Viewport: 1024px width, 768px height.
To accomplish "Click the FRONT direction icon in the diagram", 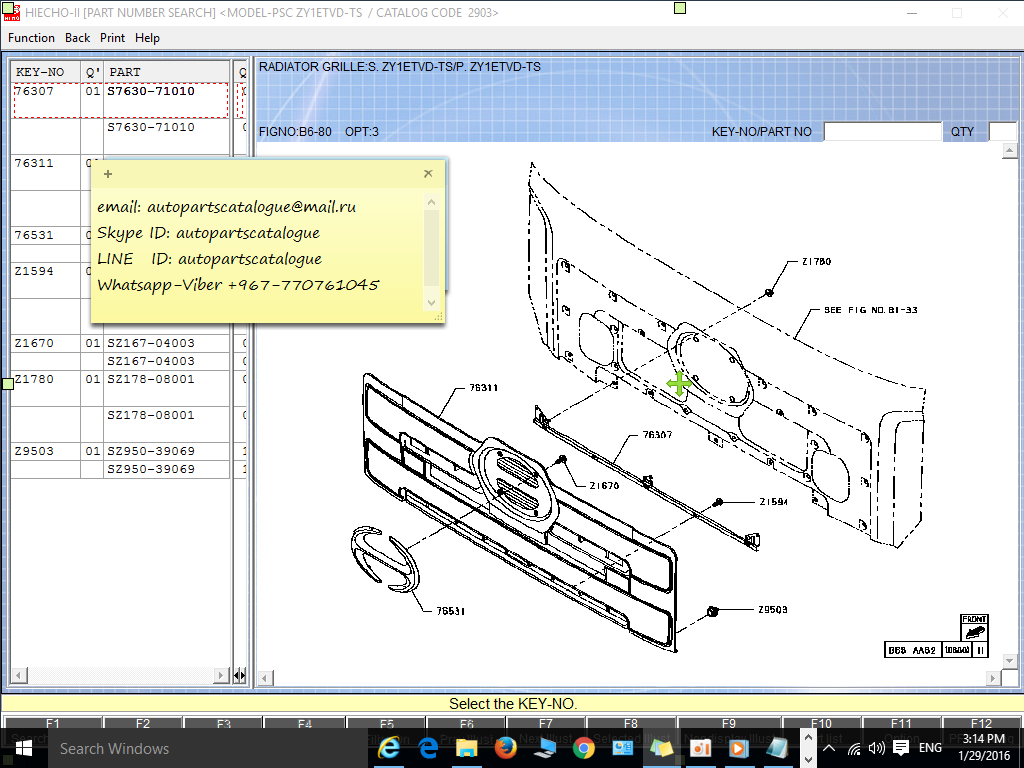I will pyautogui.click(x=974, y=628).
